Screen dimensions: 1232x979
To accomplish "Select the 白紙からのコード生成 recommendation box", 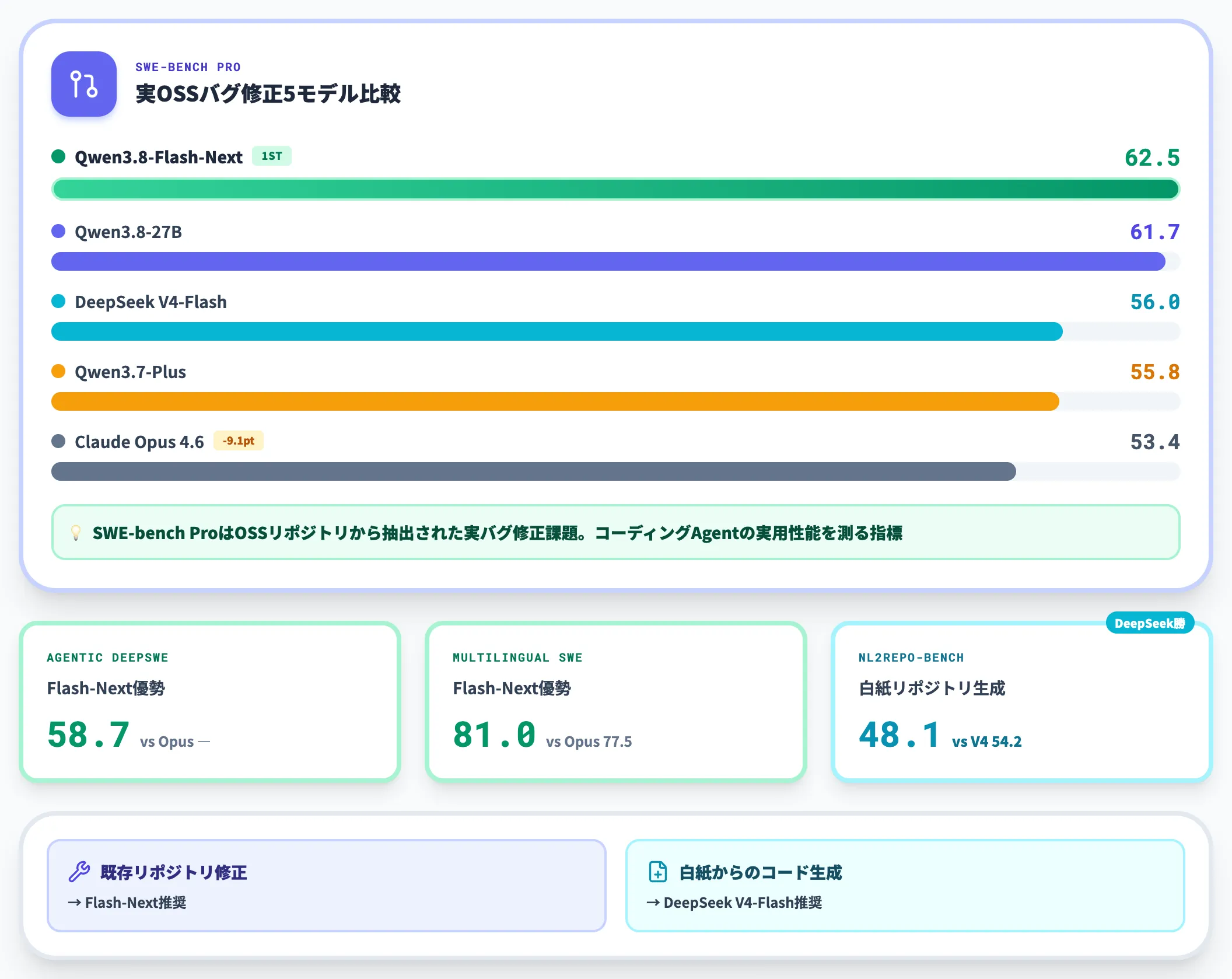I will [905, 886].
